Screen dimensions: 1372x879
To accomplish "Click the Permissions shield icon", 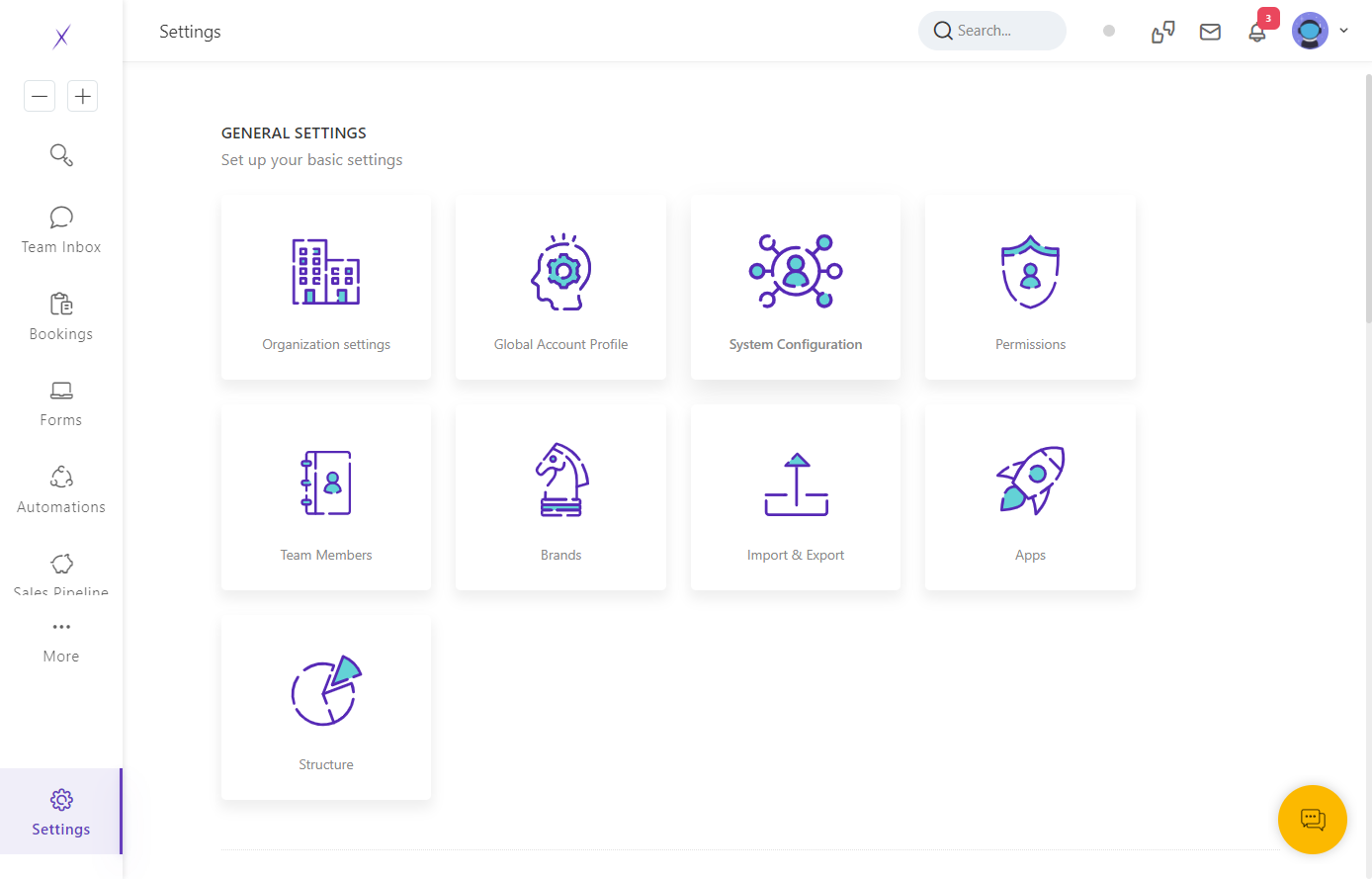I will point(1030,272).
